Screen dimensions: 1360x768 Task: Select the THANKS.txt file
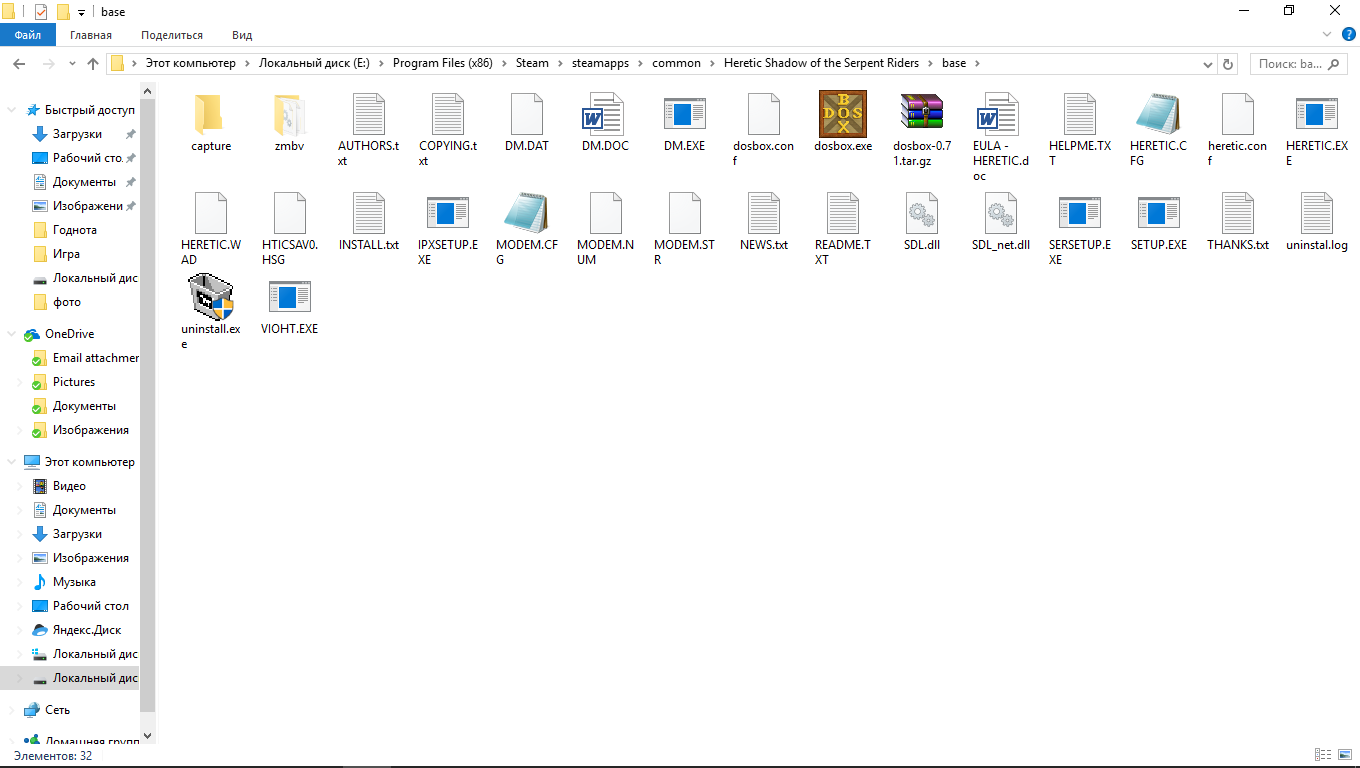click(x=1237, y=221)
